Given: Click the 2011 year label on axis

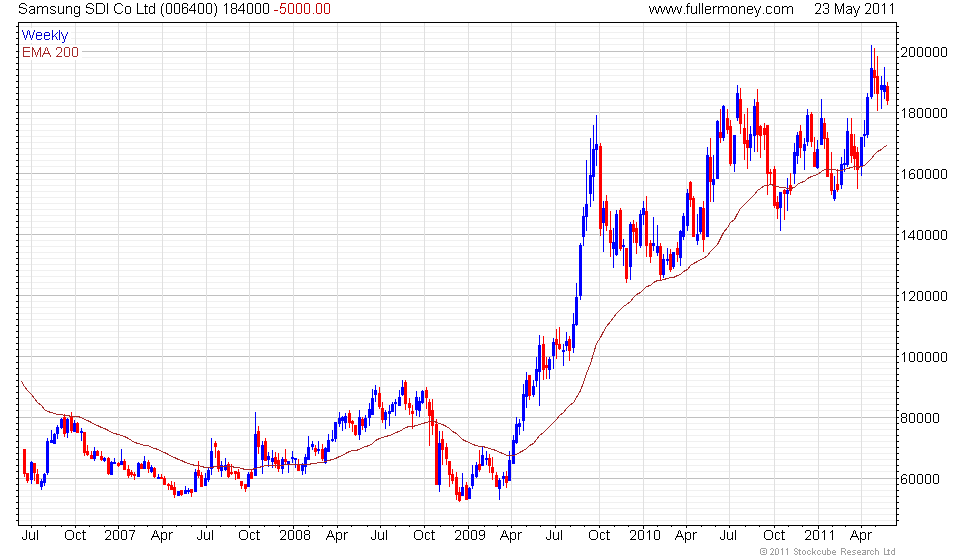Looking at the screenshot, I should [x=819, y=536].
